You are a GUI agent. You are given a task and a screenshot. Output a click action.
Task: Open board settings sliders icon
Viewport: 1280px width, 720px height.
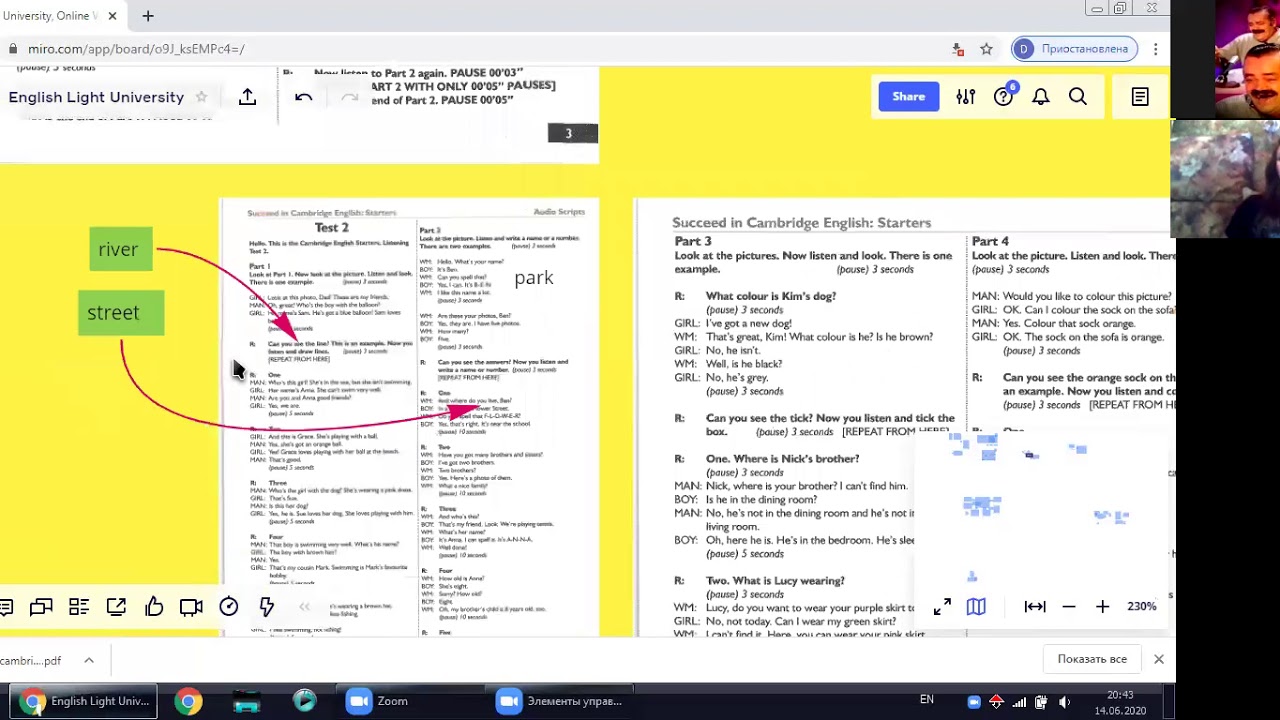[x=965, y=97]
